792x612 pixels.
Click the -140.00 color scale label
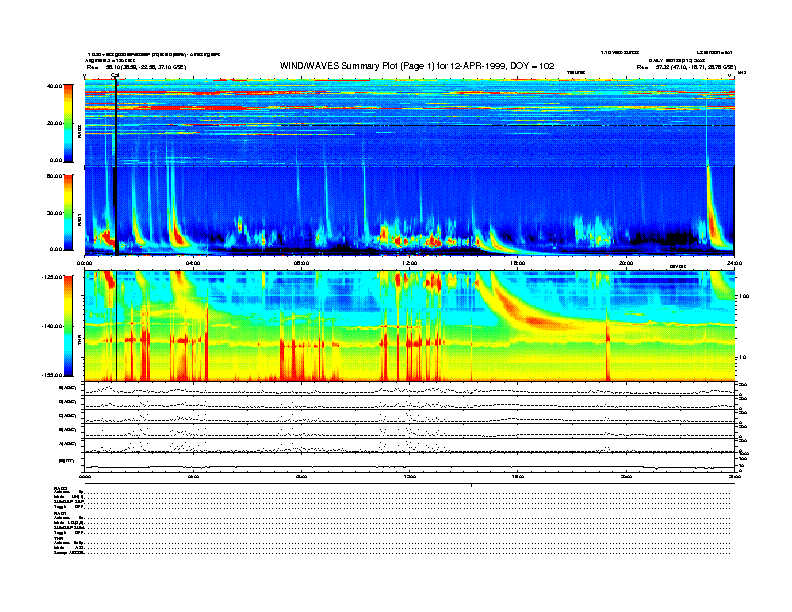pyautogui.click(x=52, y=326)
